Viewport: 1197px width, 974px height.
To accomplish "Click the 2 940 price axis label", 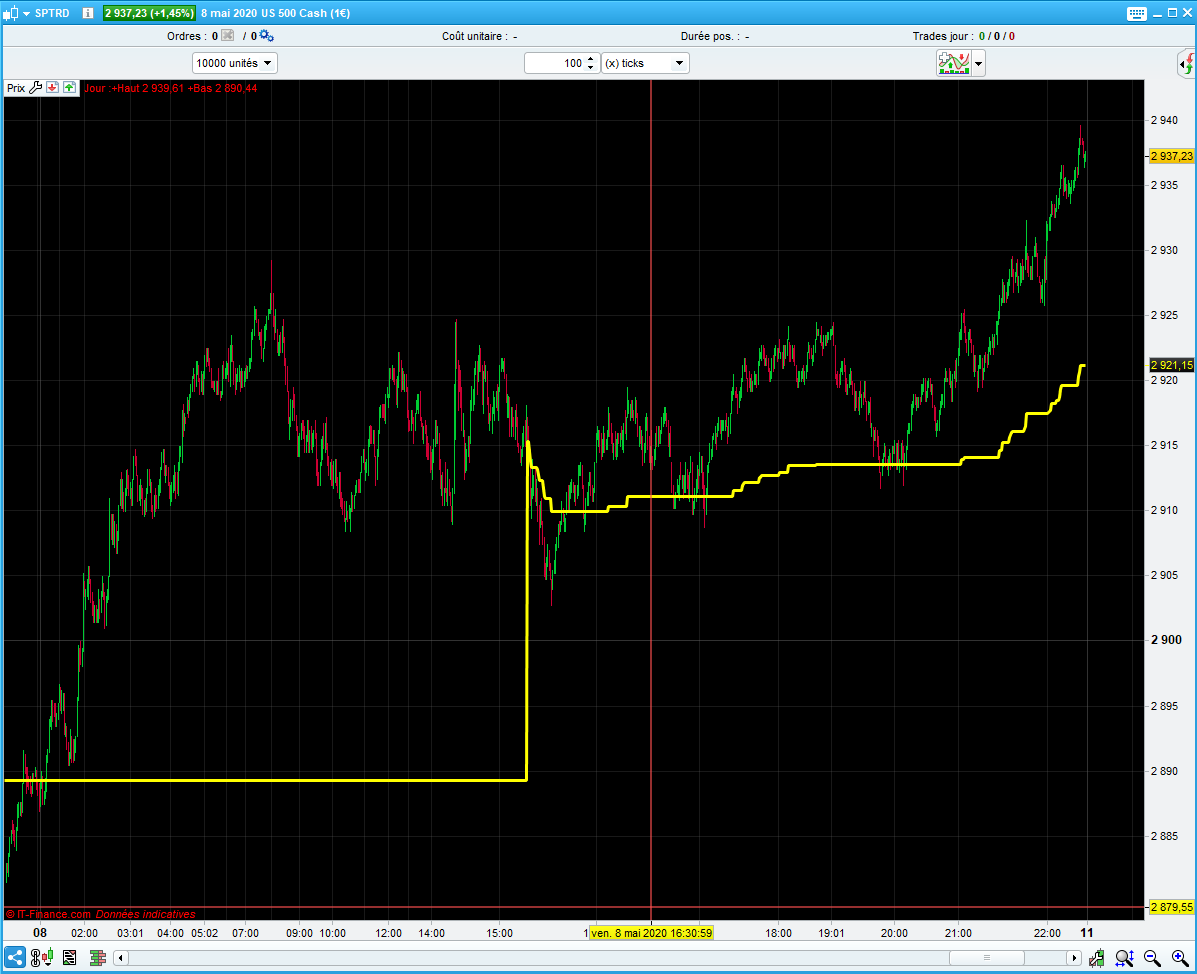I will (x=1164, y=120).
